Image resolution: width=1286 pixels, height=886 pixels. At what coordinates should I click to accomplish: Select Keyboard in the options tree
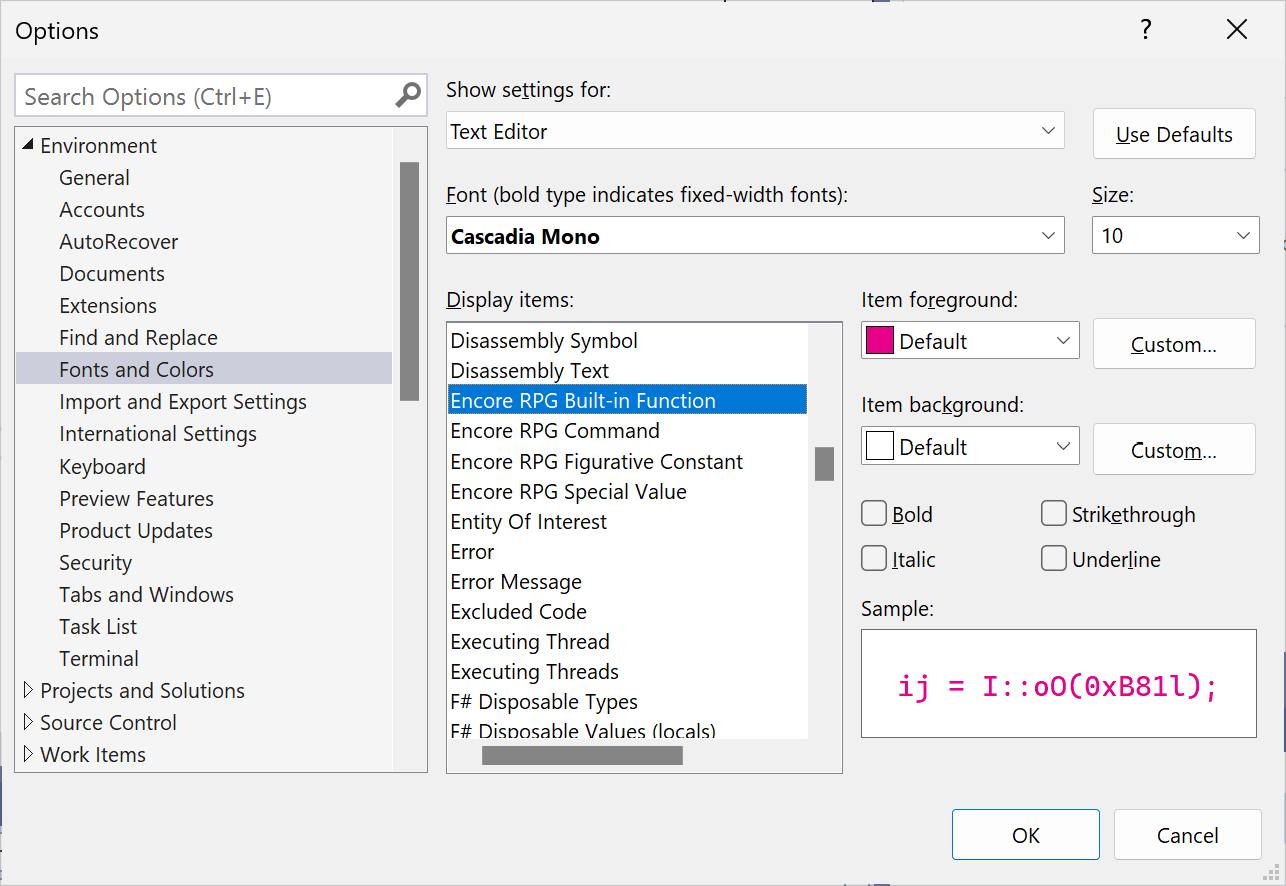102,467
